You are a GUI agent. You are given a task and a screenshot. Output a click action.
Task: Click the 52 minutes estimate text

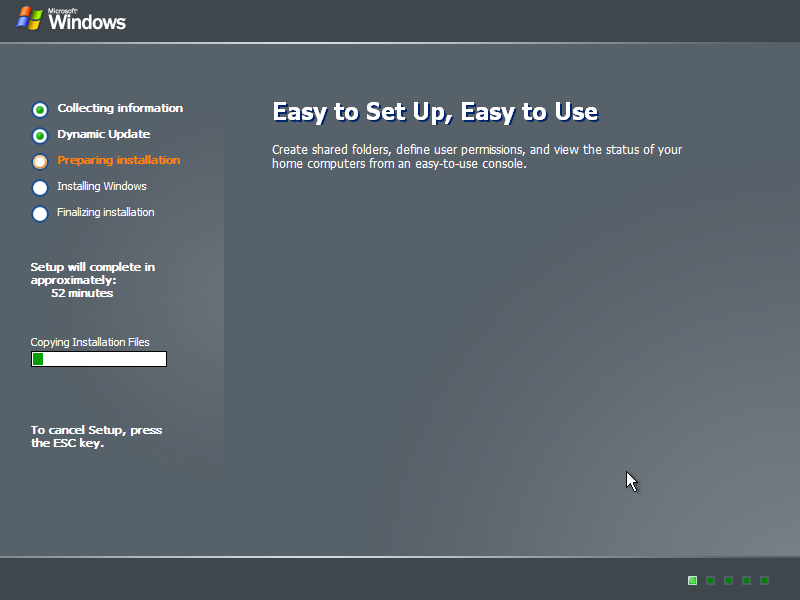(x=82, y=293)
